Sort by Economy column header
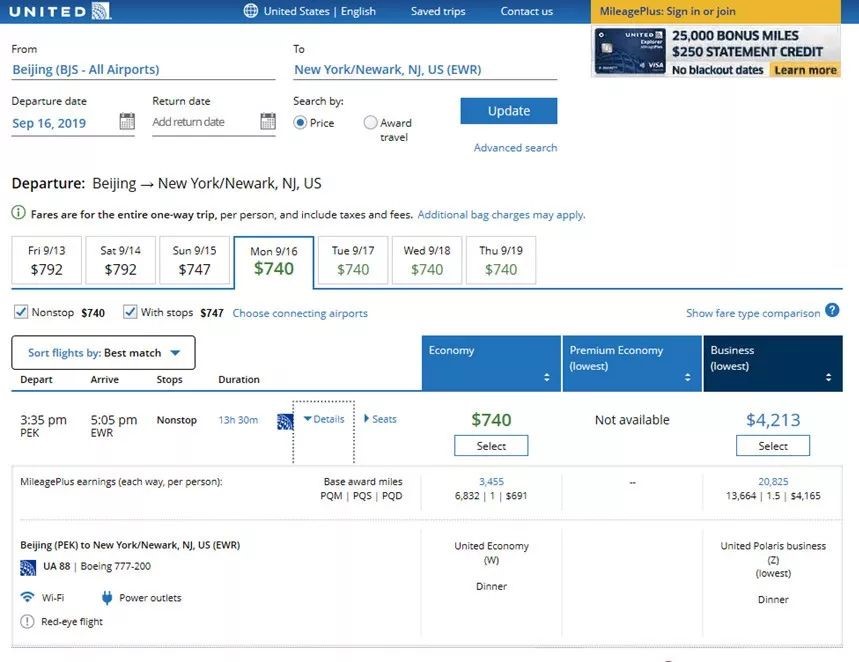This screenshot has width=859, height=662. tap(490, 363)
